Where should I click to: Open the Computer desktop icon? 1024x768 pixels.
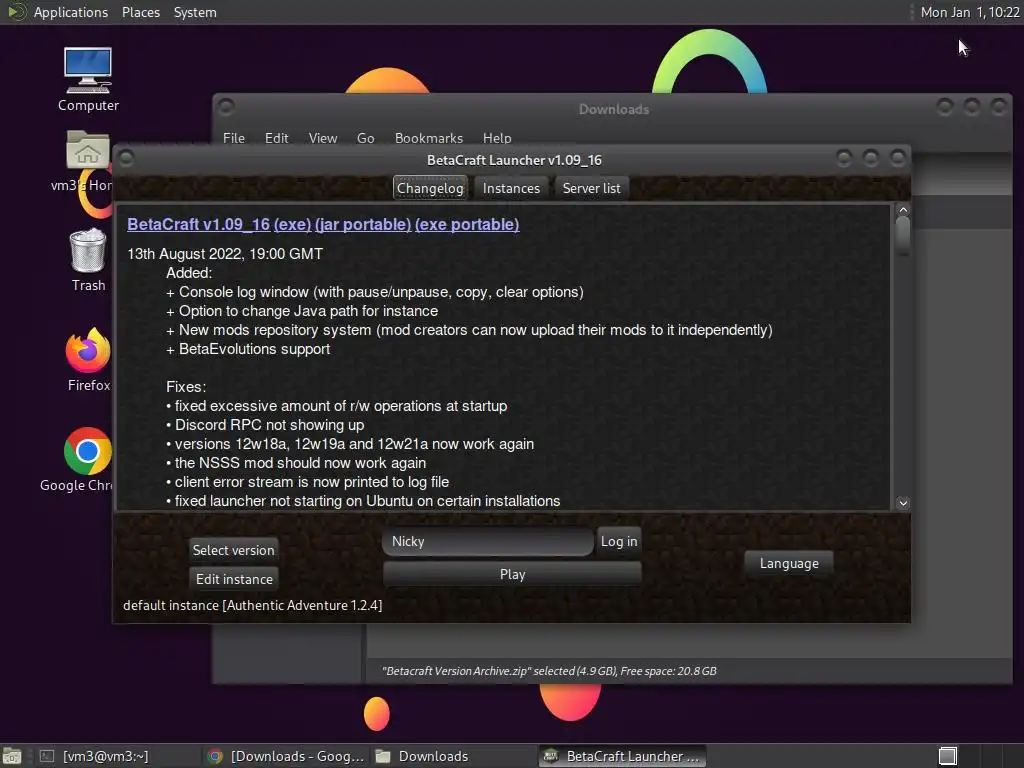click(88, 78)
